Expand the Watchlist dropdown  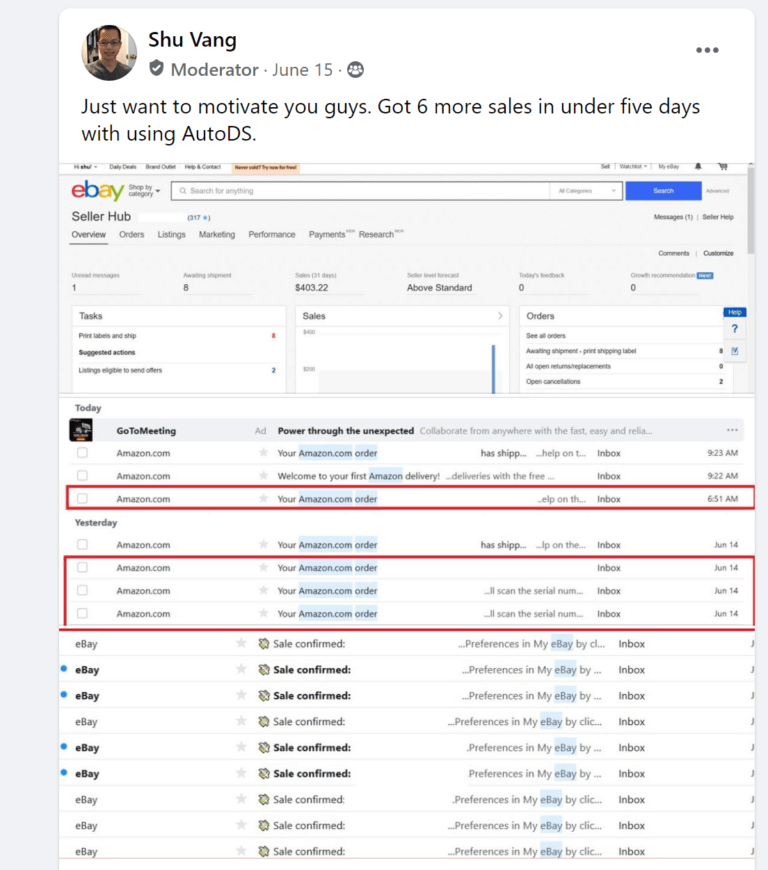(x=633, y=166)
